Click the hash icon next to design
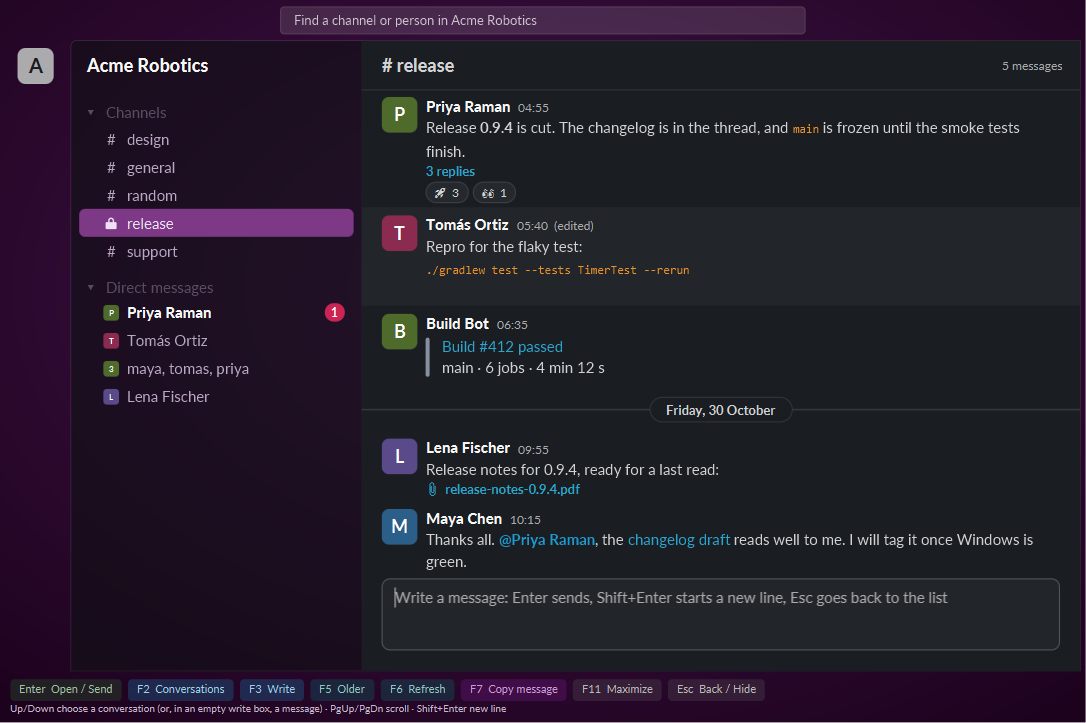Image resolution: width=1086 pixels, height=723 pixels. 111,140
